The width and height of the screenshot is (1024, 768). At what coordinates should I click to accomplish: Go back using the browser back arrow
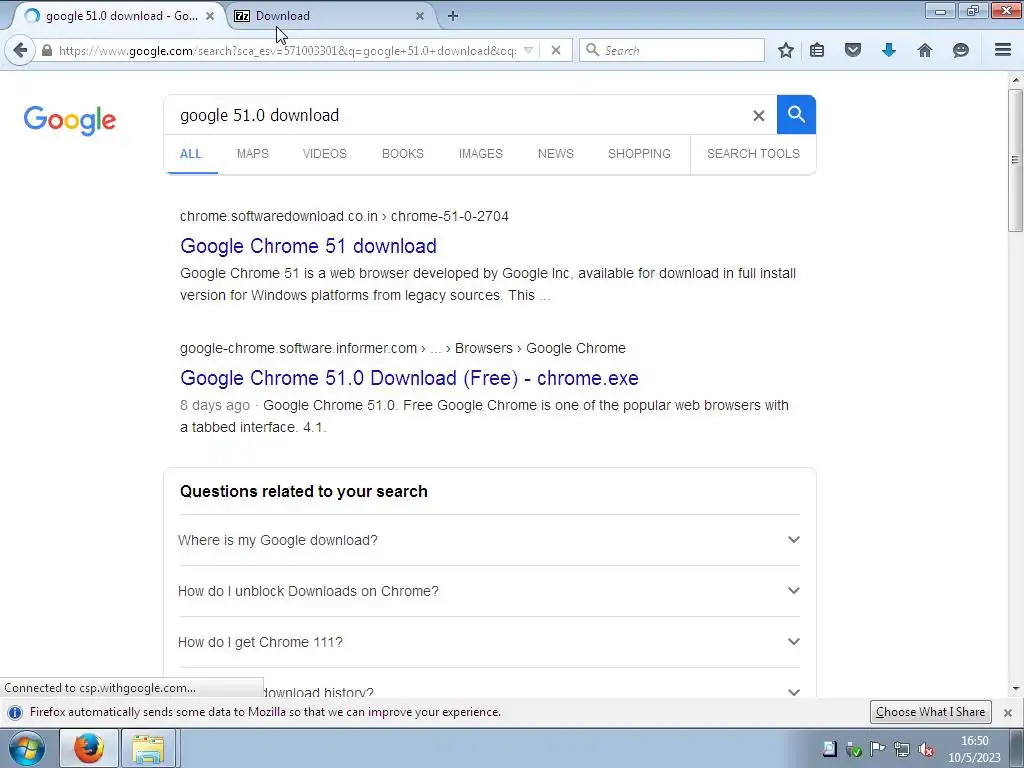pyautogui.click(x=20, y=50)
